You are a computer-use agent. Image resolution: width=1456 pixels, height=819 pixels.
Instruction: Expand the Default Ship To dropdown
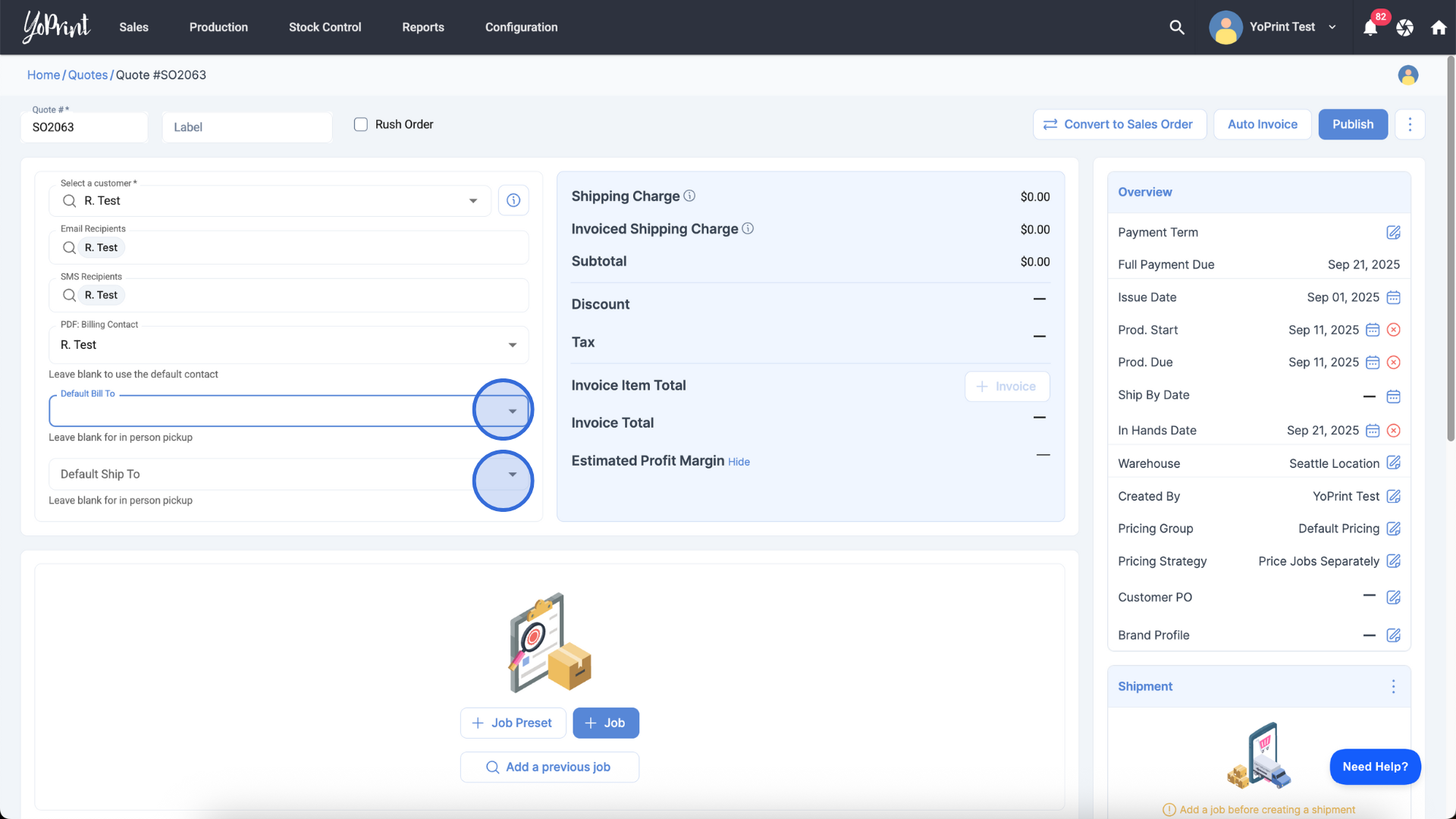point(512,475)
